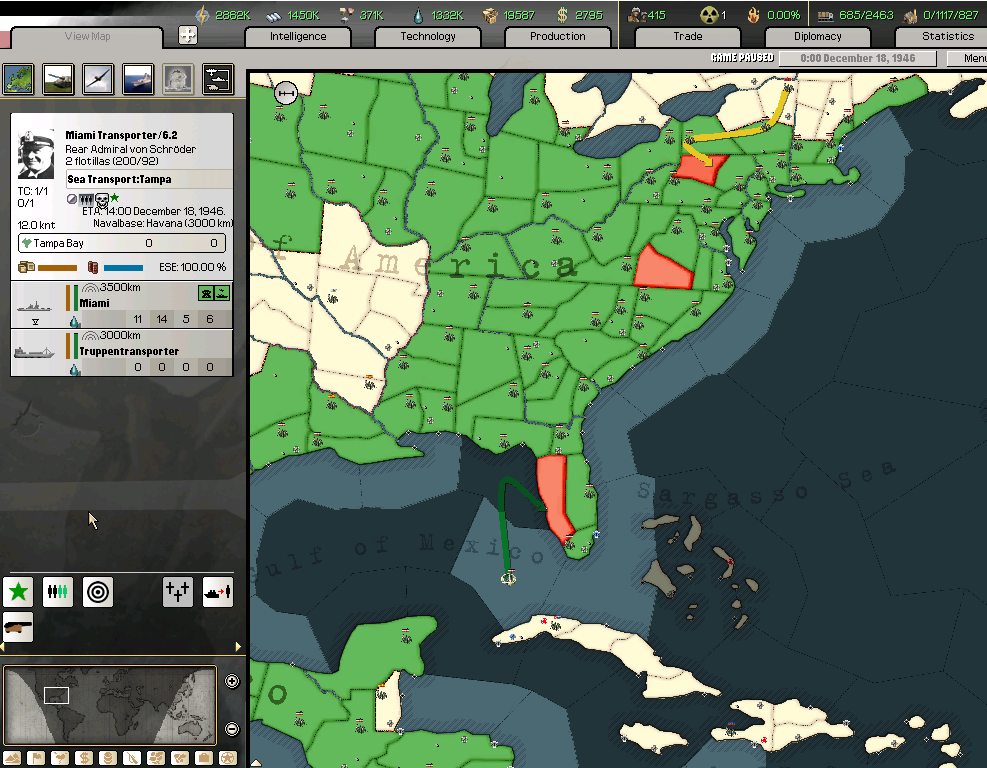Click the world minimap thumbnail
The width and height of the screenshot is (987, 768).
109,705
